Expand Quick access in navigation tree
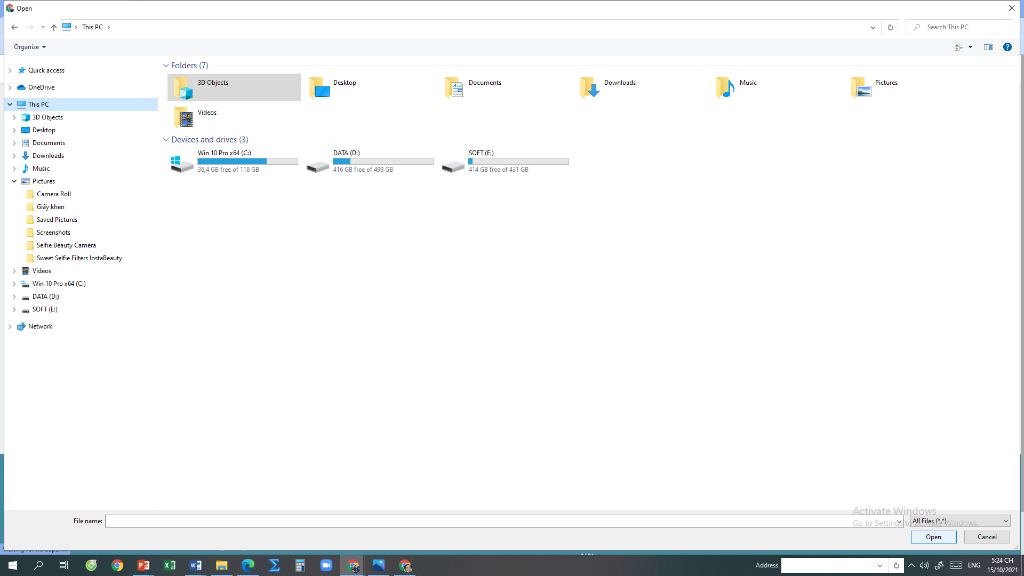This screenshot has height=576, width=1024. [10, 71]
